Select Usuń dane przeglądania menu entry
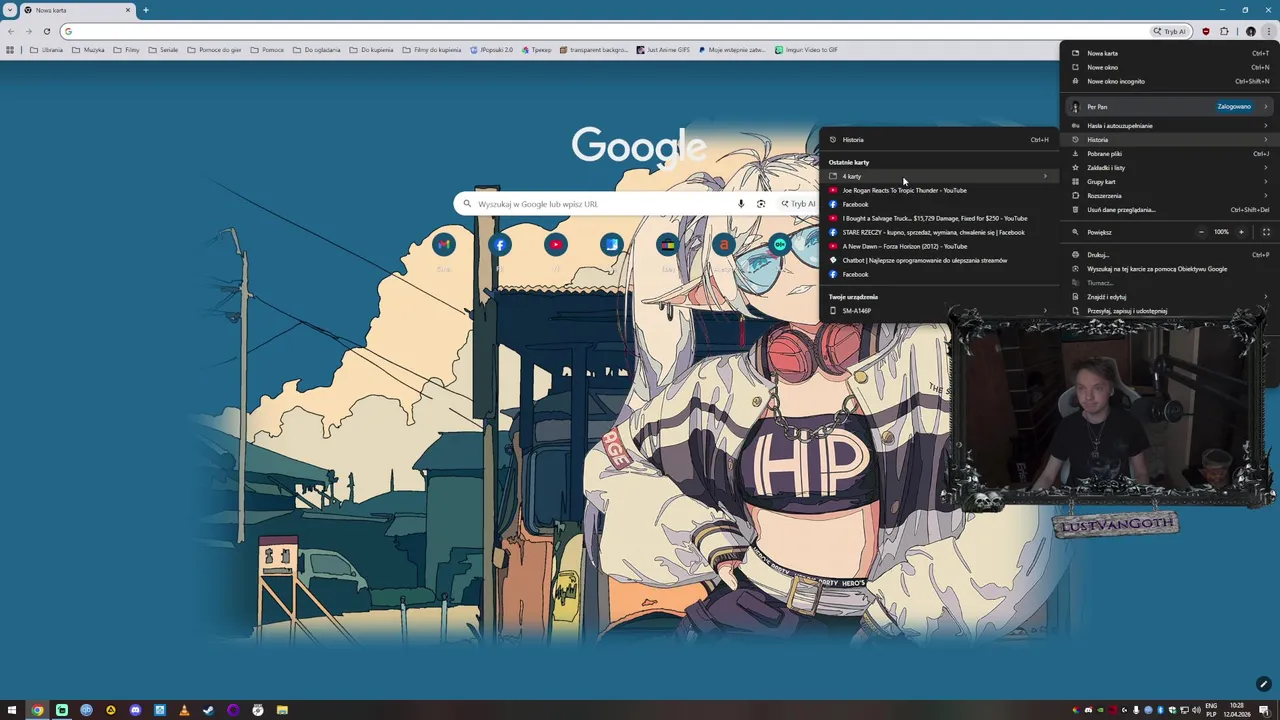 [x=1169, y=210]
